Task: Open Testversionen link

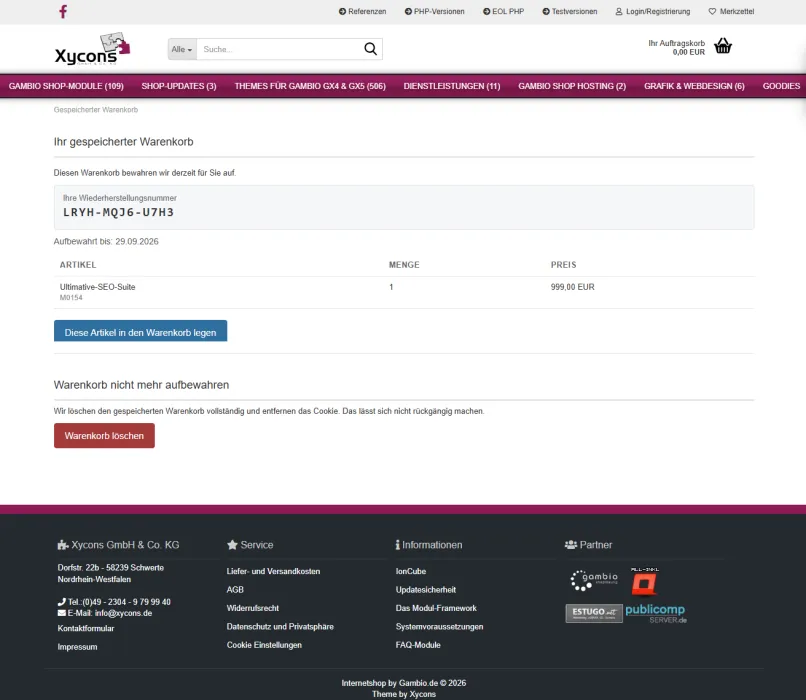Action: 570,11
